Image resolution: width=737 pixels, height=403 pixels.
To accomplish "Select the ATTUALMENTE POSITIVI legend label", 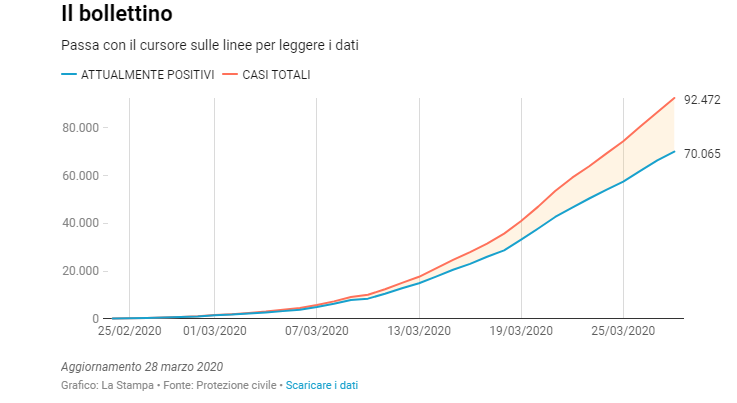I will 147,75.
